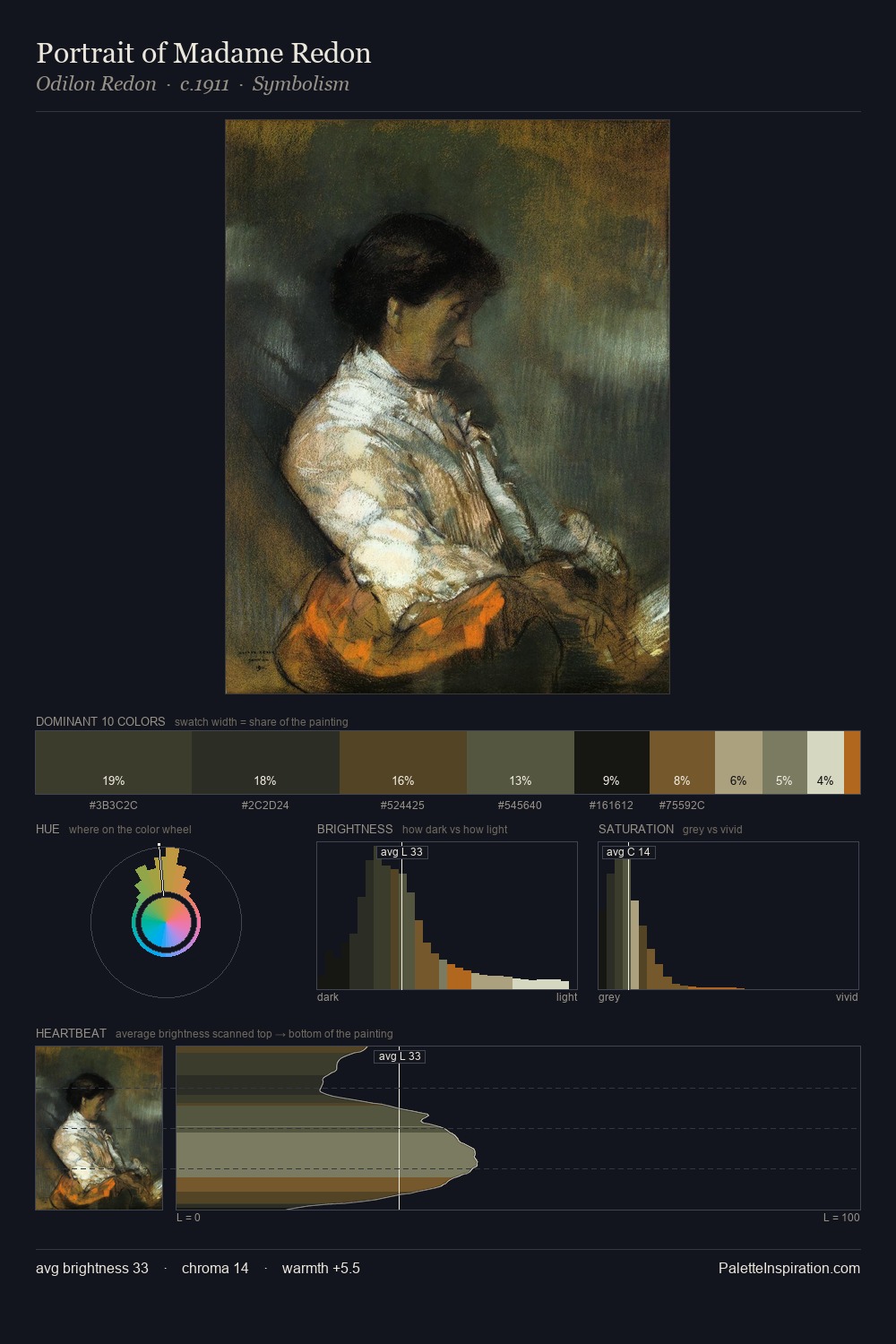Choose the 13% olive-grey swatch #545640
This screenshot has height=1344, width=896.
pyautogui.click(x=521, y=762)
